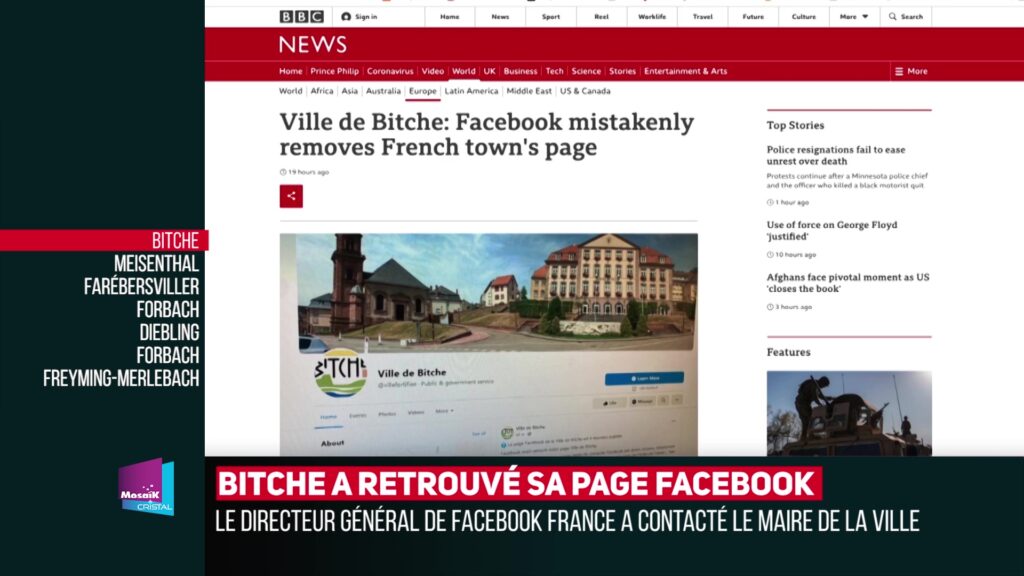Click the Search magnifier icon
Image resolution: width=1024 pixels, height=576 pixels.
click(x=893, y=16)
